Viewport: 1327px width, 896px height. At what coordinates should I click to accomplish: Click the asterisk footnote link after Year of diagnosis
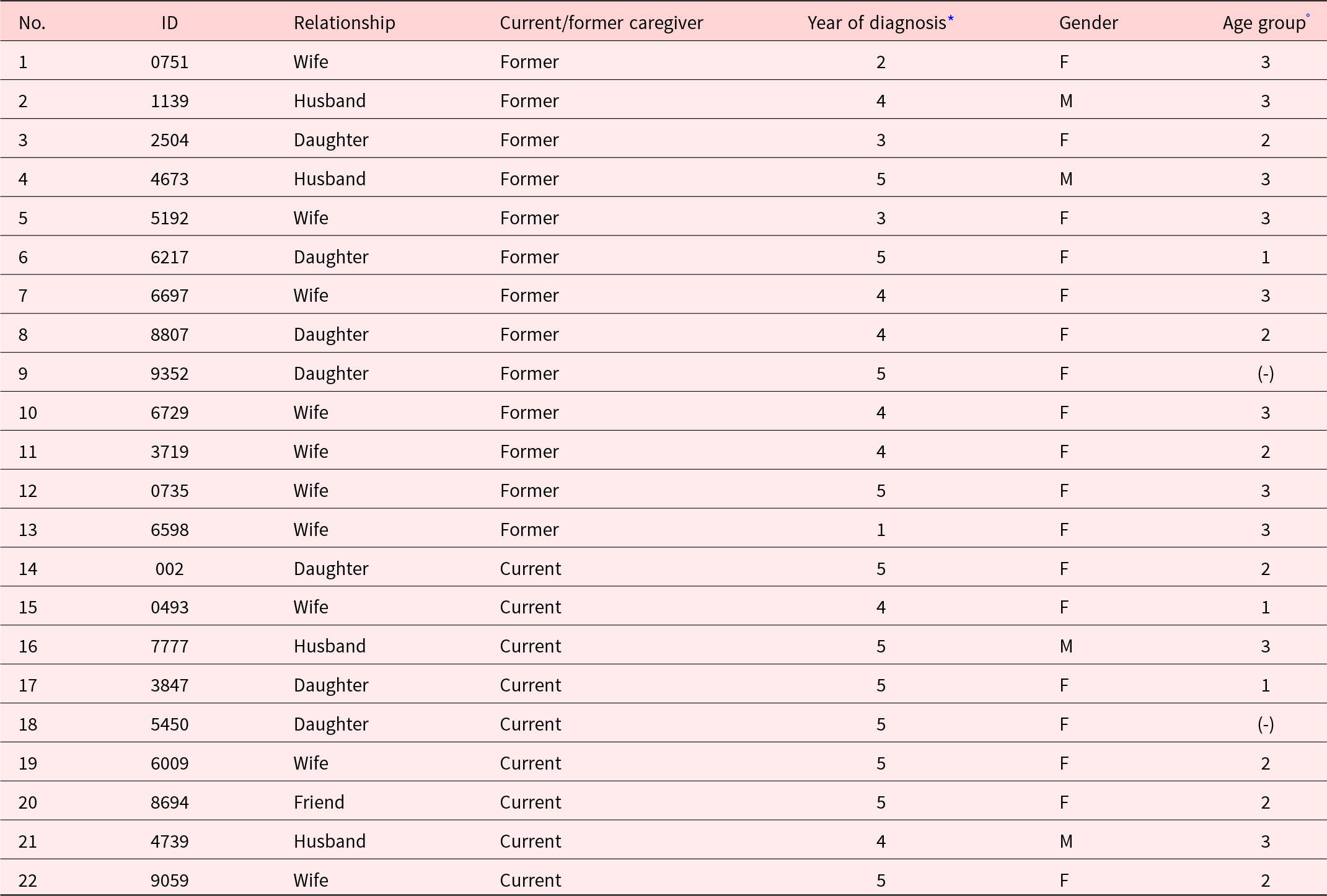950,19
